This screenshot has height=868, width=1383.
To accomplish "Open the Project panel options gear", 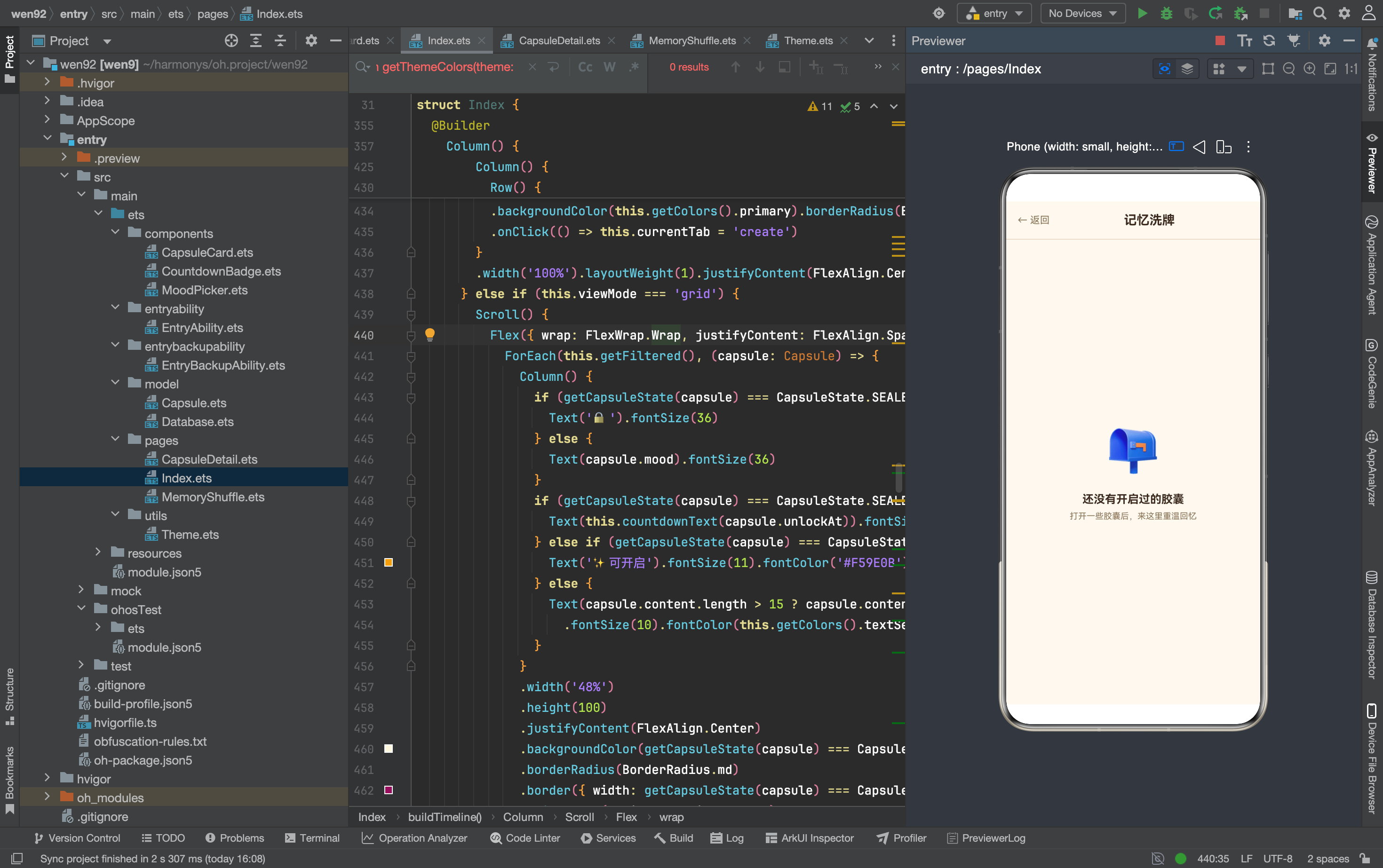I will coord(311,41).
